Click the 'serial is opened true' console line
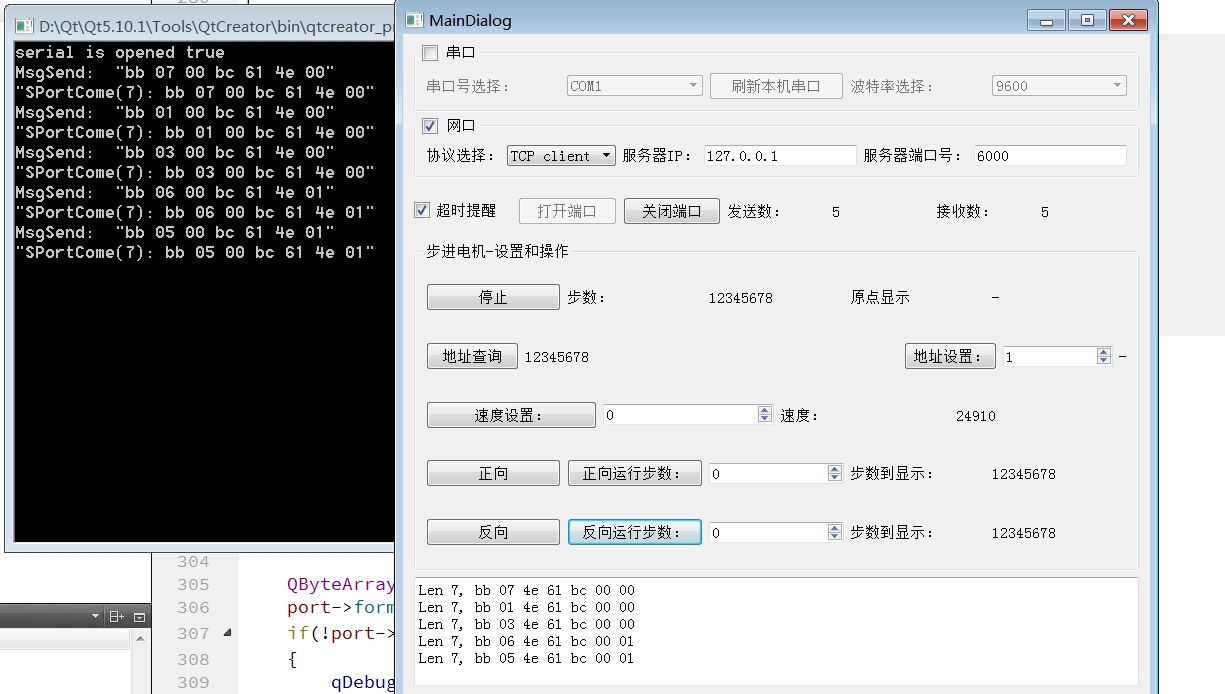The image size is (1225, 694). click(120, 52)
